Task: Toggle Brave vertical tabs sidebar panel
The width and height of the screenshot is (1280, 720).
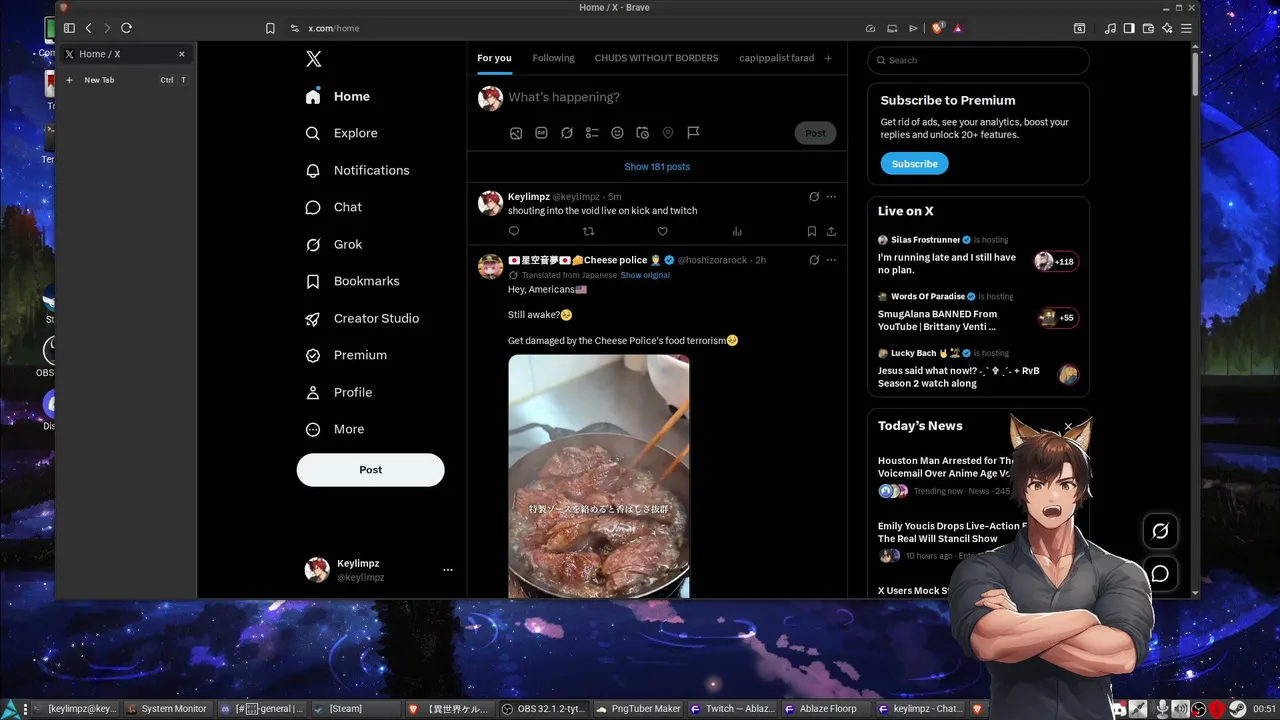Action: [69, 28]
